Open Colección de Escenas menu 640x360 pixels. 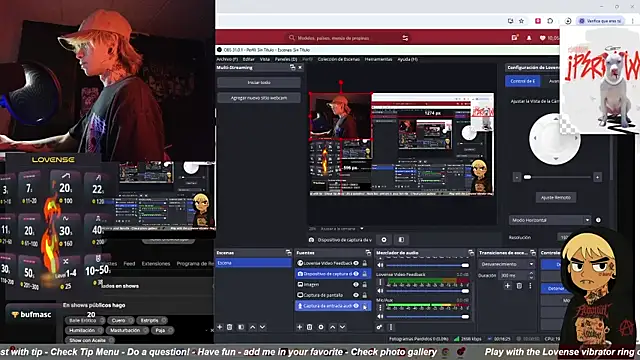(x=339, y=59)
